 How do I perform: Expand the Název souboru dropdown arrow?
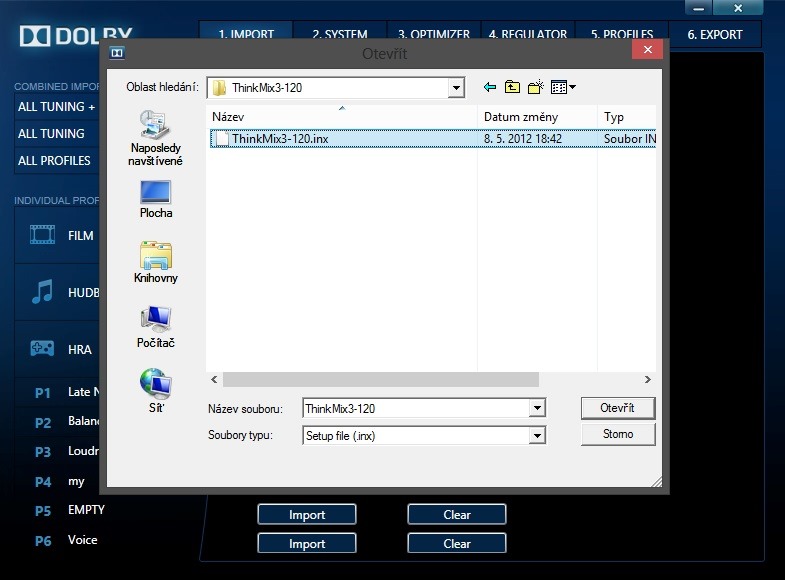coord(537,408)
